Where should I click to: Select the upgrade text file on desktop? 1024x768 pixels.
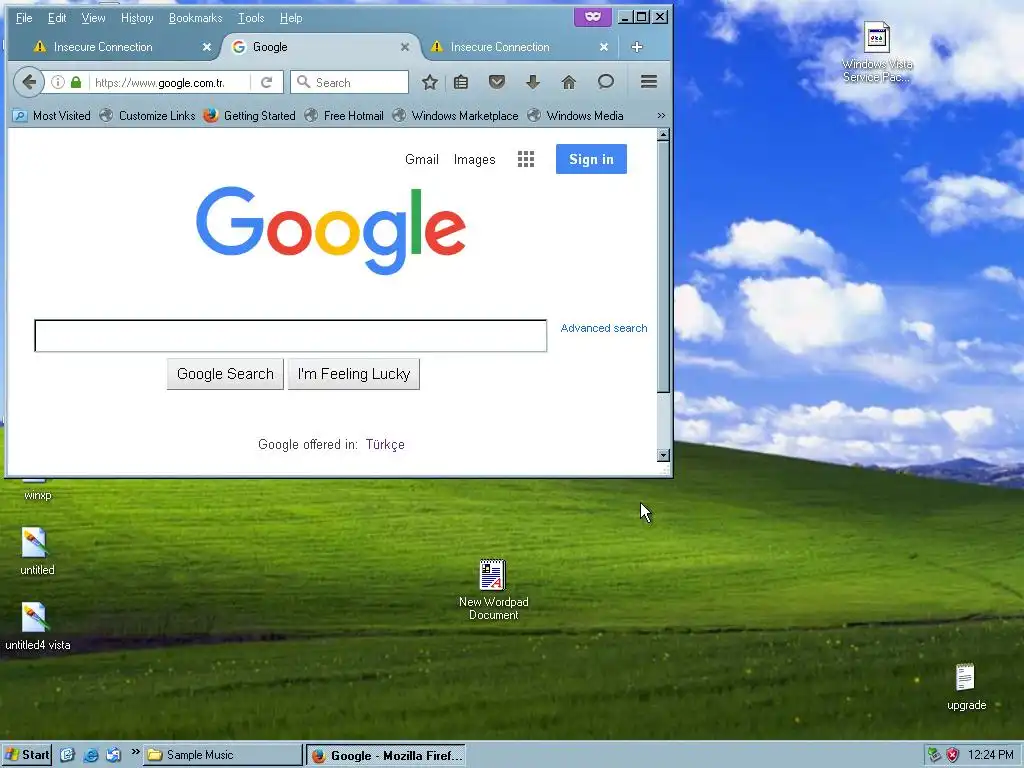tap(966, 687)
